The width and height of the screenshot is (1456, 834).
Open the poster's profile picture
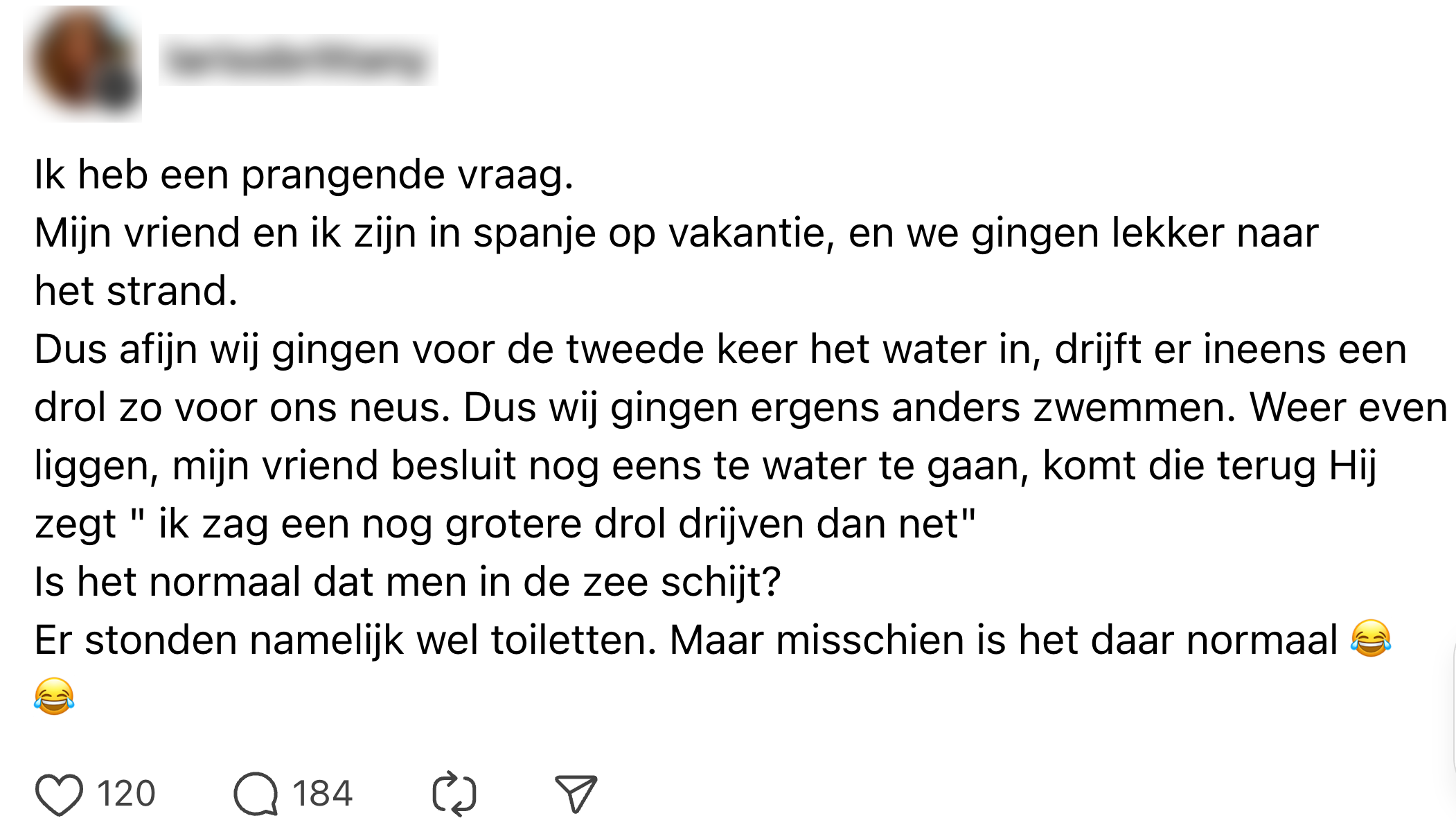[83, 62]
